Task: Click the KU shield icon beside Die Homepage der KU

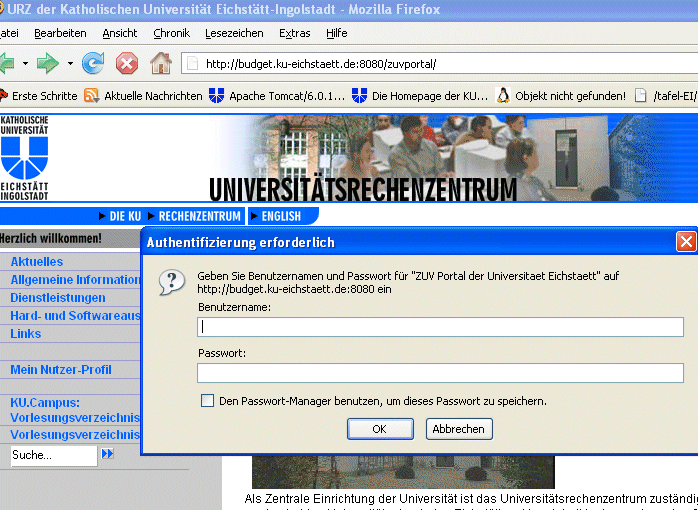Action: tap(359, 95)
